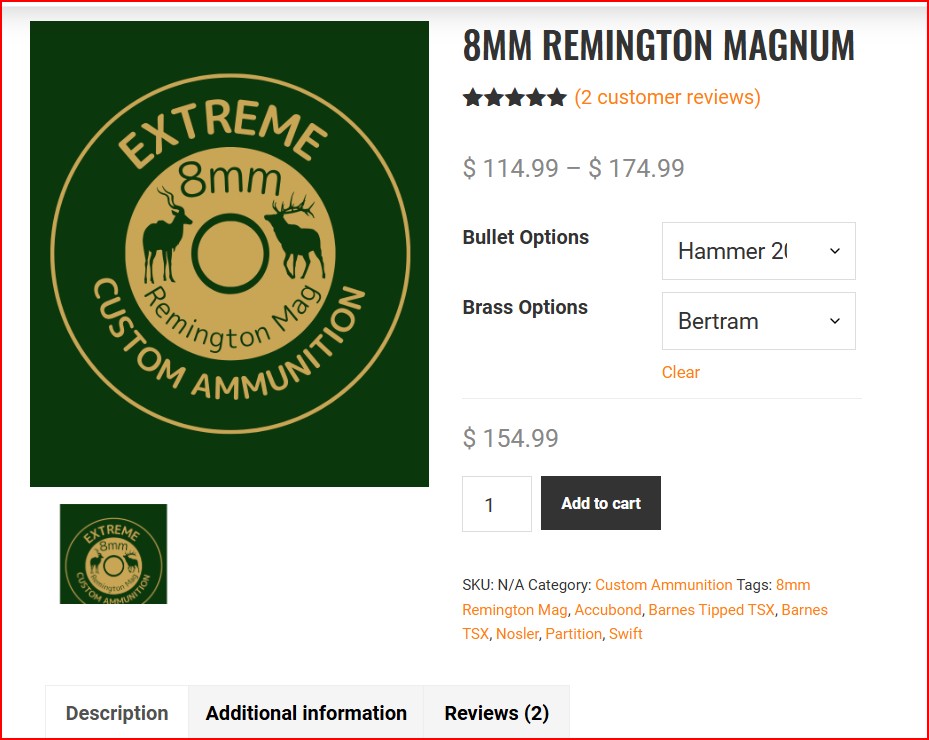The width and height of the screenshot is (929, 740).
Task: Enlarge the main 8mm Remington Mag image
Action: (x=229, y=254)
